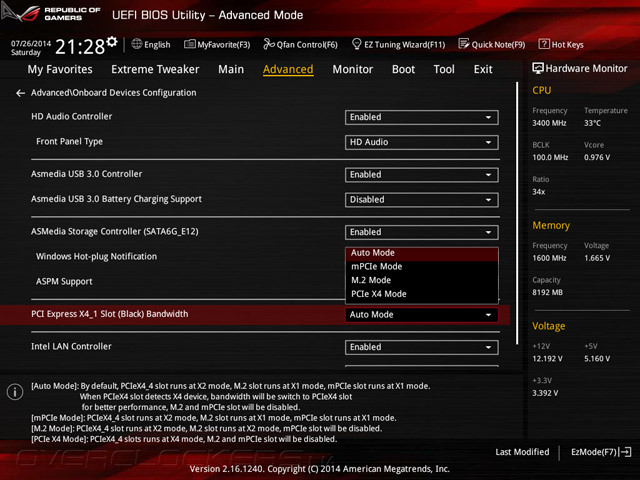Open the My Favorites tab
Viewport: 640px width, 480px height.
[x=60, y=69]
